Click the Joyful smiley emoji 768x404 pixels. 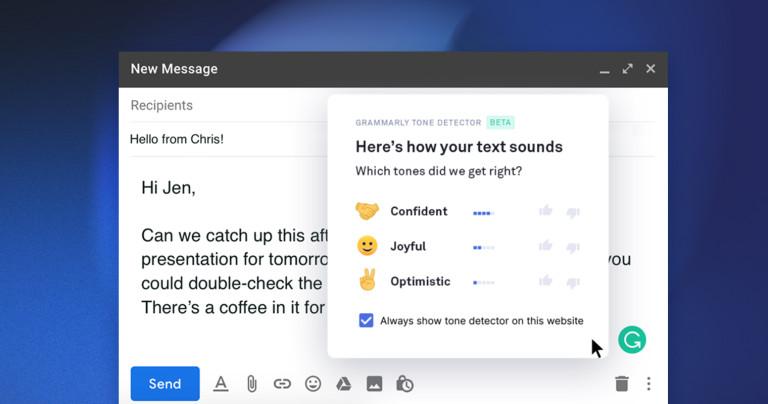[367, 246]
